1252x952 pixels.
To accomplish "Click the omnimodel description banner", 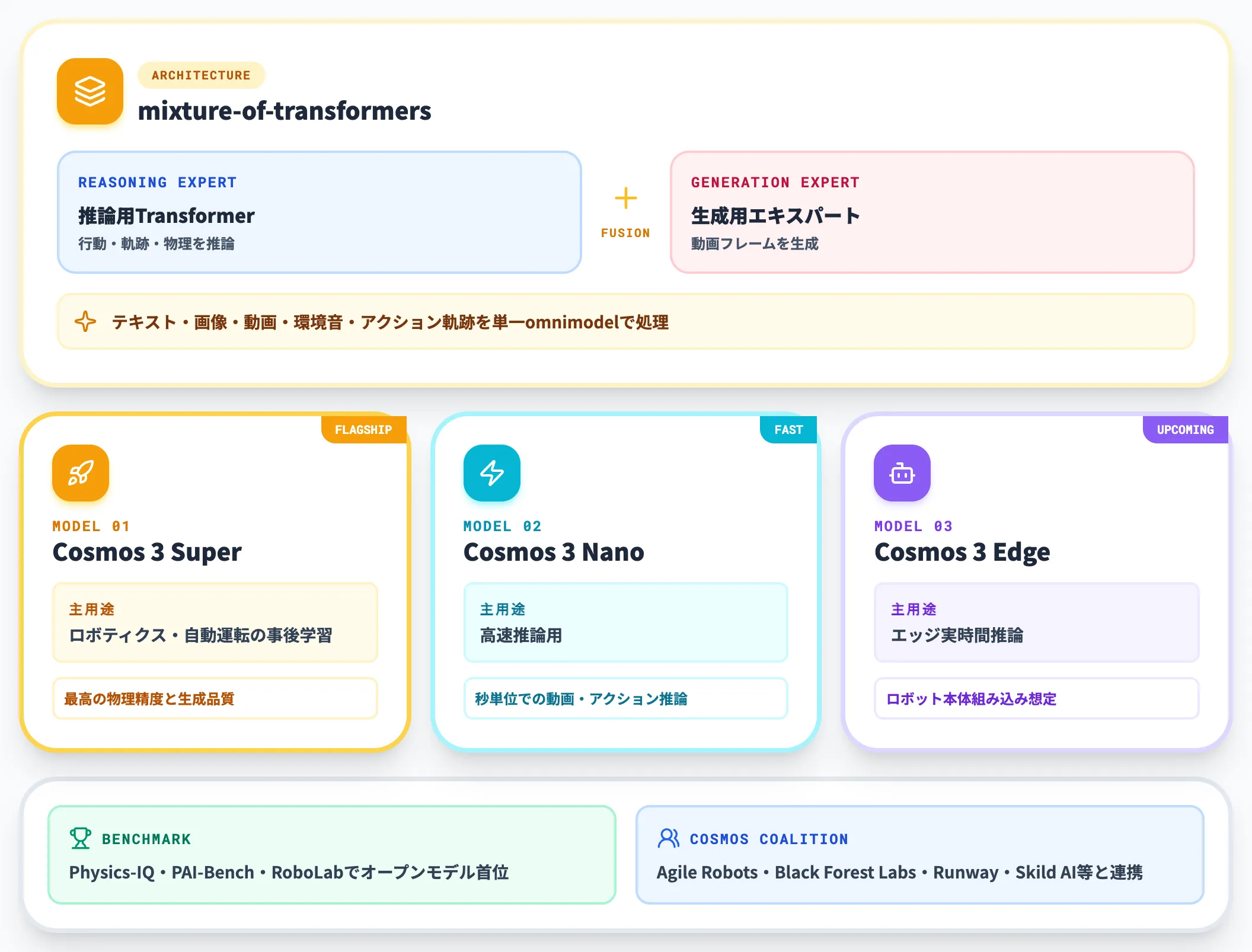I will point(626,321).
